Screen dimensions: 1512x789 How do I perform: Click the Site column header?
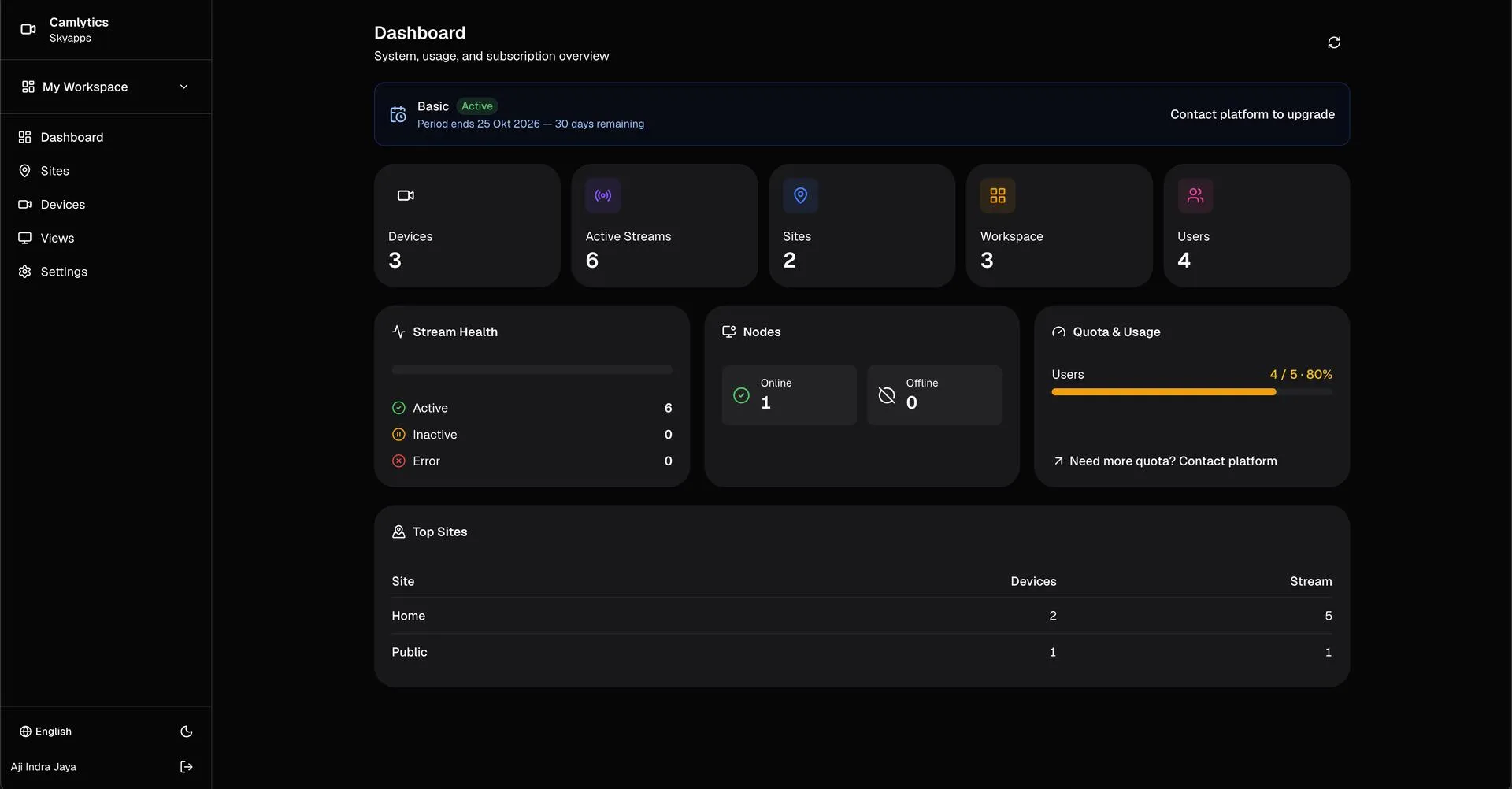[x=403, y=581]
